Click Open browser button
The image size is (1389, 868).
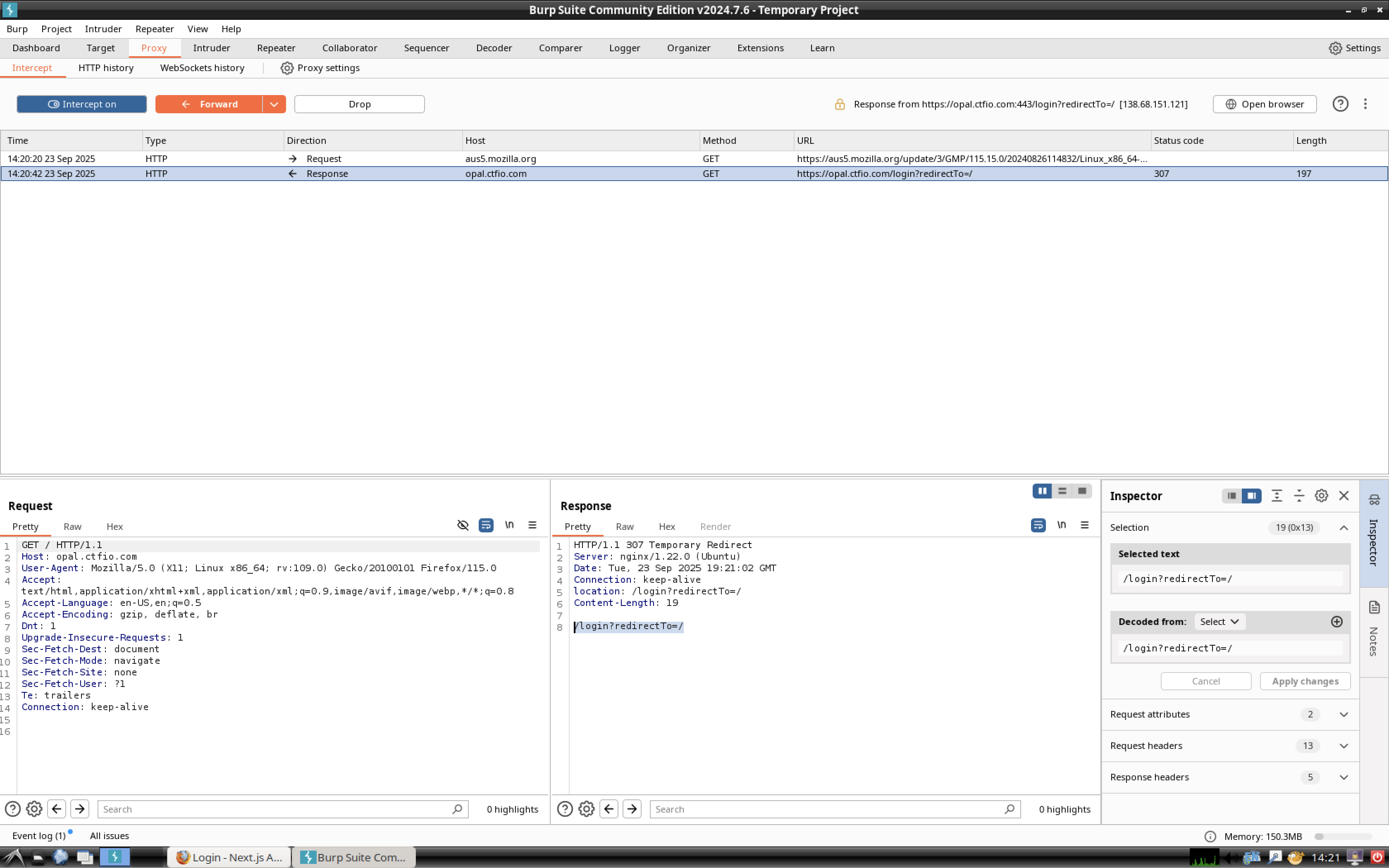1265,104
